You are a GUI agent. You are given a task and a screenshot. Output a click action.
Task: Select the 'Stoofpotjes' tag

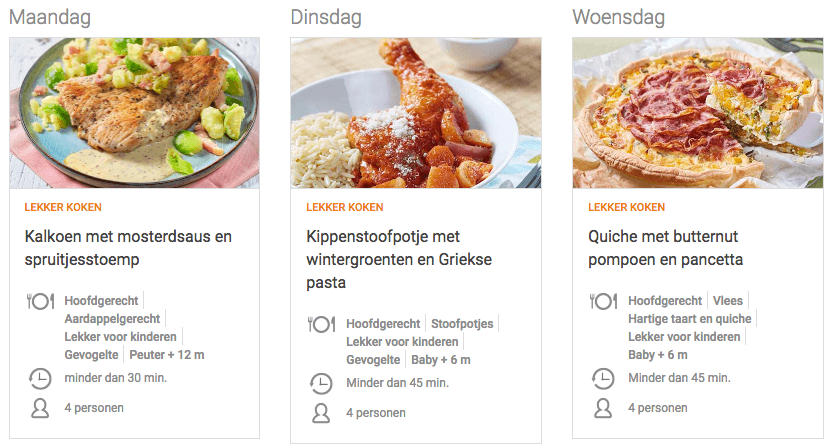[461, 324]
